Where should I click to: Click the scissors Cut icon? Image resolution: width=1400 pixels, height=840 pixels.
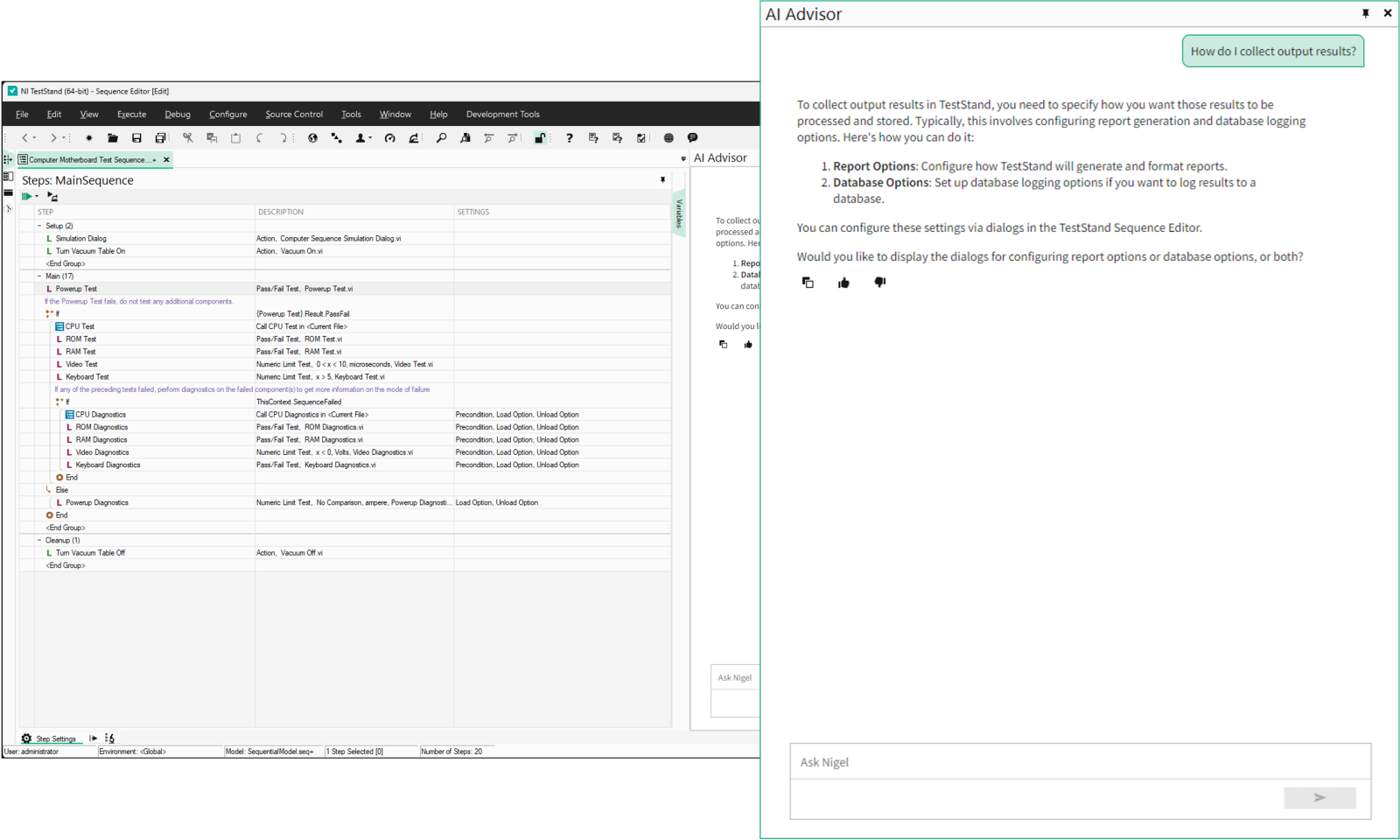(187, 138)
